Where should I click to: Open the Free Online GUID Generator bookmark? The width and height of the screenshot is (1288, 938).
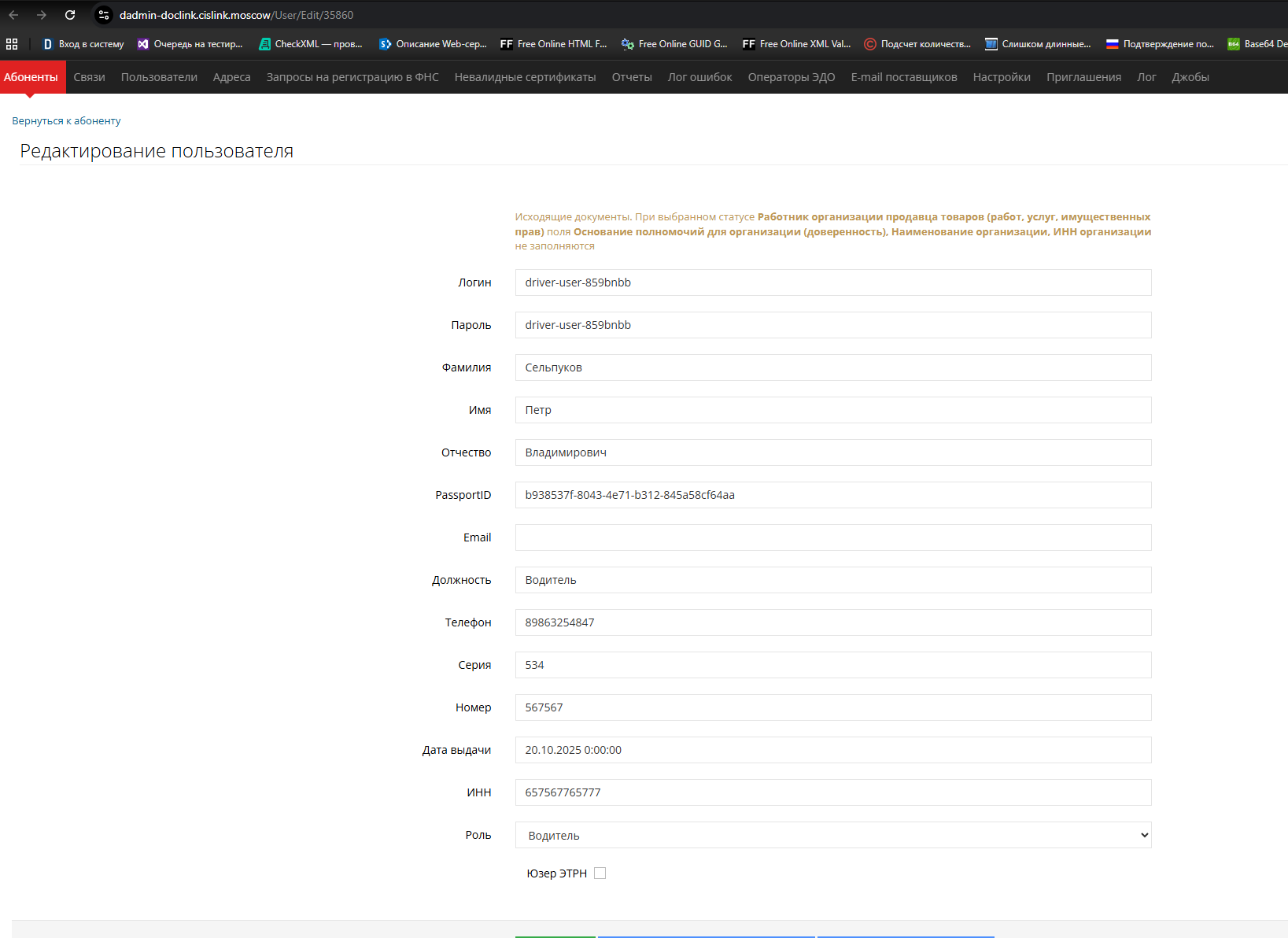click(x=674, y=44)
